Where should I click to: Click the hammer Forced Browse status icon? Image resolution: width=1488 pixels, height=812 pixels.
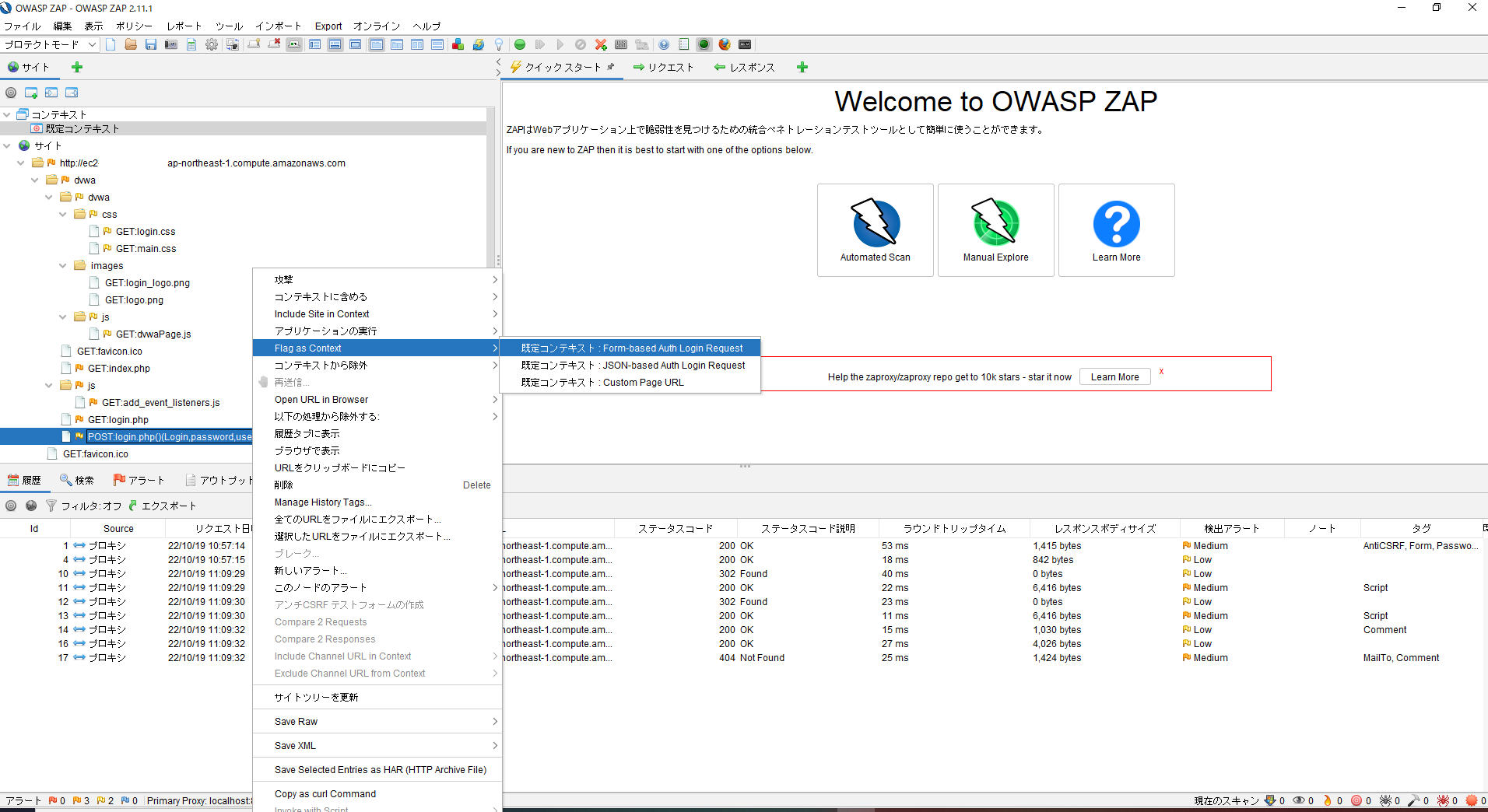pos(1414,800)
